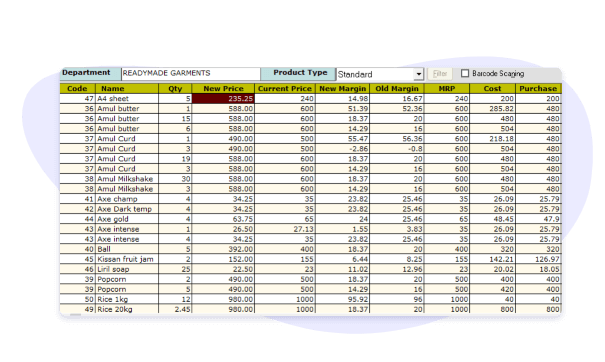Viewport: 605px width, 362px height.
Task: Click the 392.00 New Price cell
Action: click(223, 249)
